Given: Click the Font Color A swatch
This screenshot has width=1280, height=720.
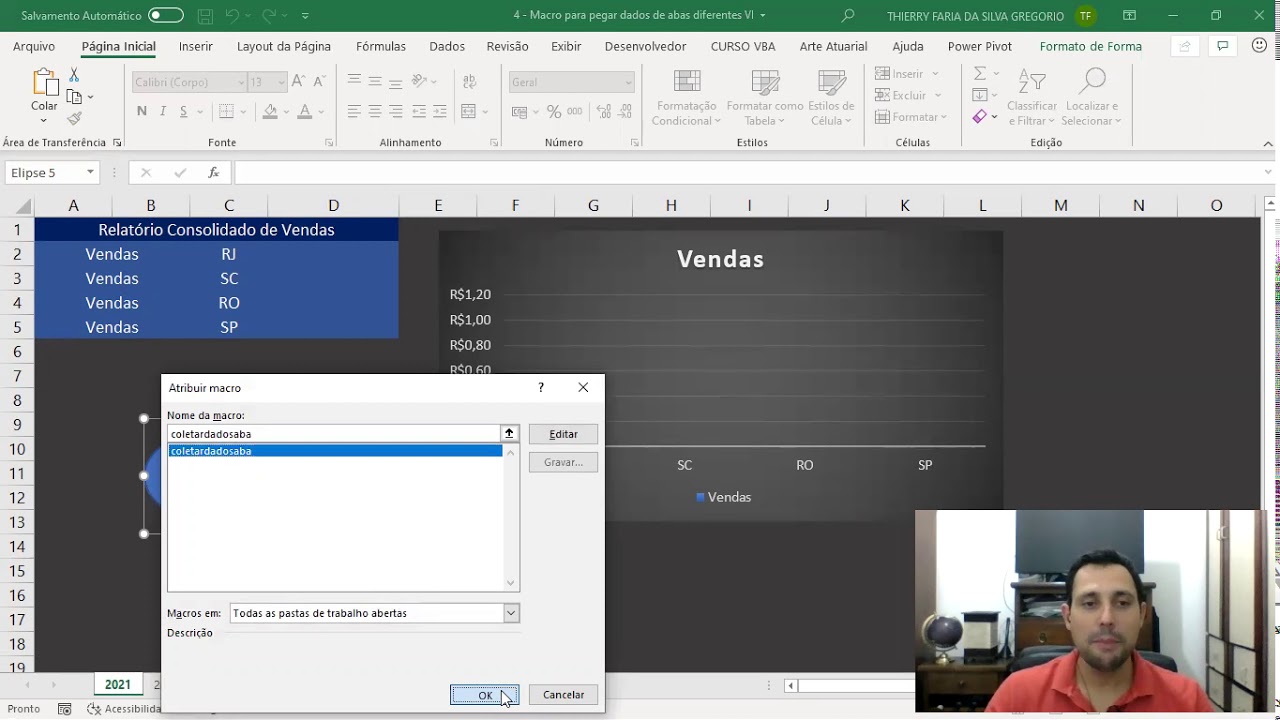Looking at the screenshot, I should pos(307,112).
